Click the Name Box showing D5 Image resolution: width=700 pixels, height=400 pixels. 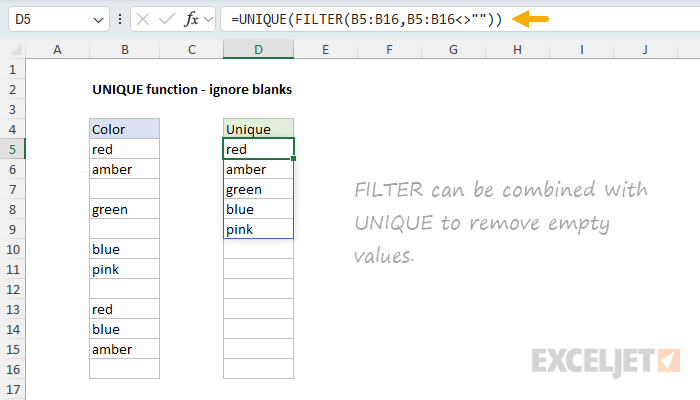[58, 19]
